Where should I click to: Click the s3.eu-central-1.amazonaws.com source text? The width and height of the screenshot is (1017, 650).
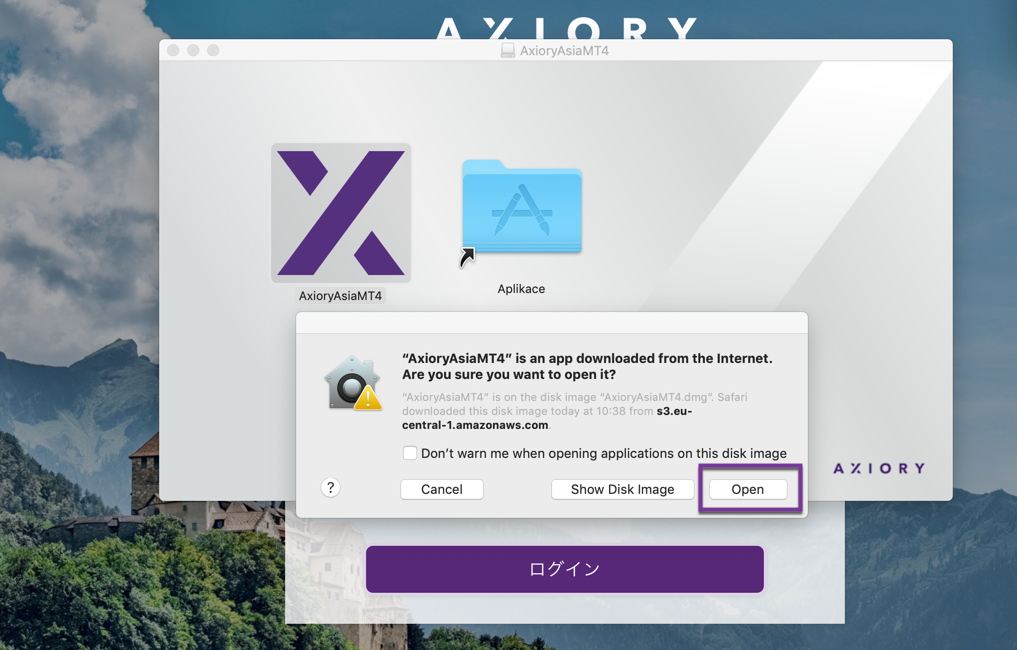(547, 418)
